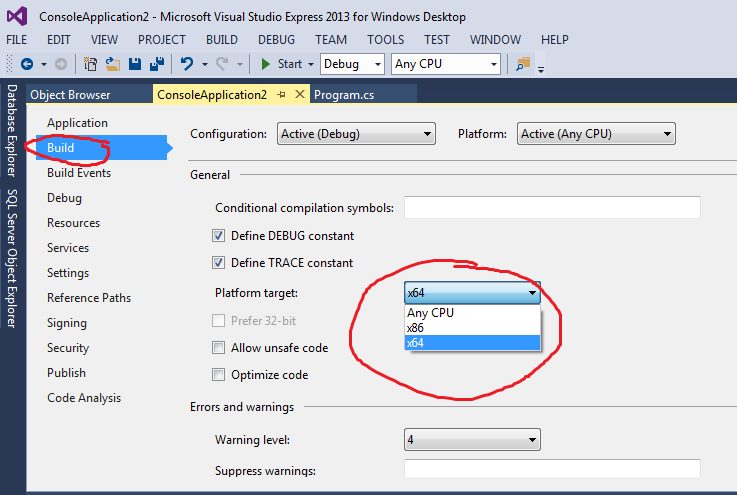
Task: Go to the Signing settings page
Action: click(x=67, y=323)
